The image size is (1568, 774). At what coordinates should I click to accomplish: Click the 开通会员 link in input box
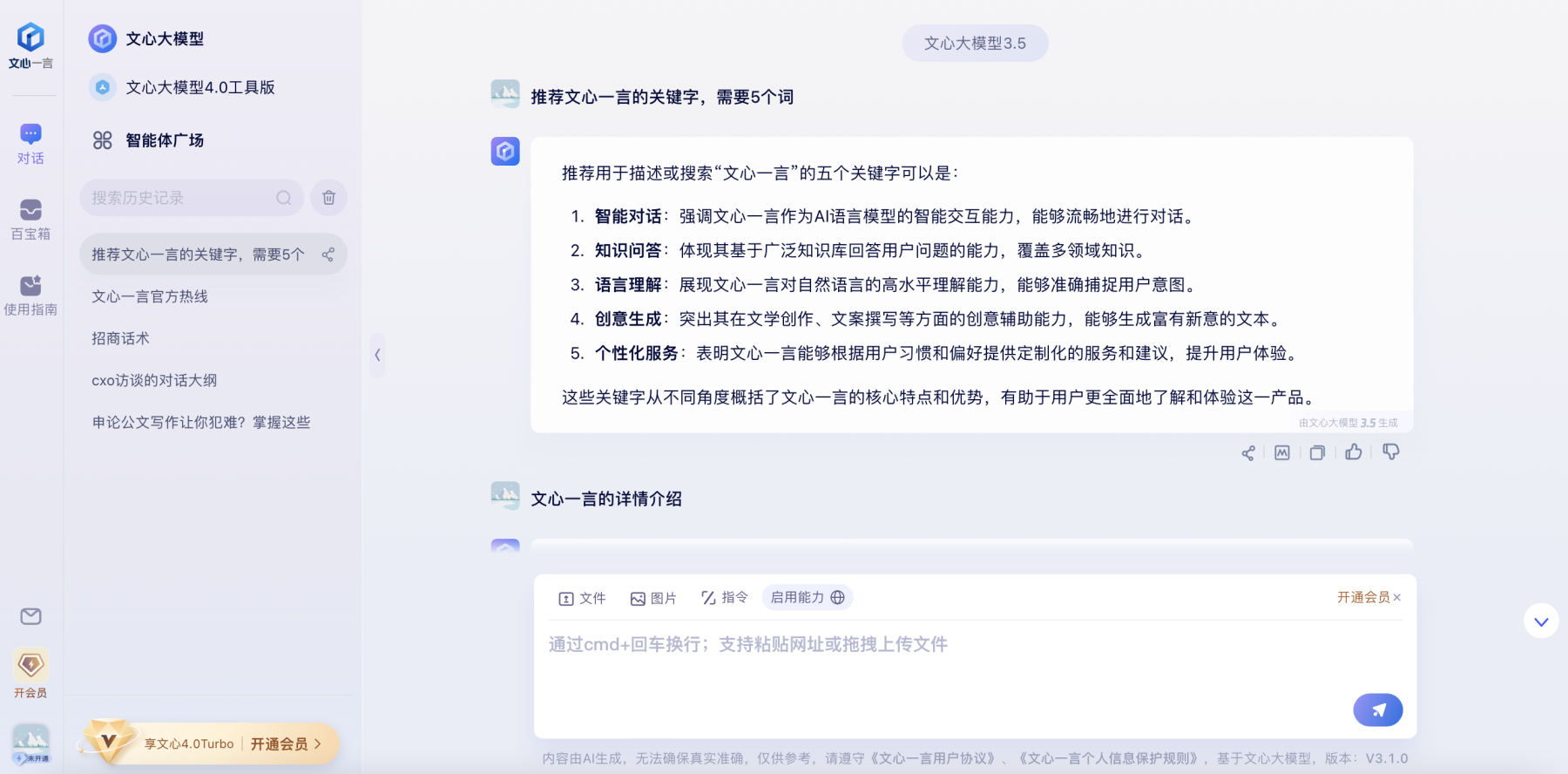[1363, 597]
